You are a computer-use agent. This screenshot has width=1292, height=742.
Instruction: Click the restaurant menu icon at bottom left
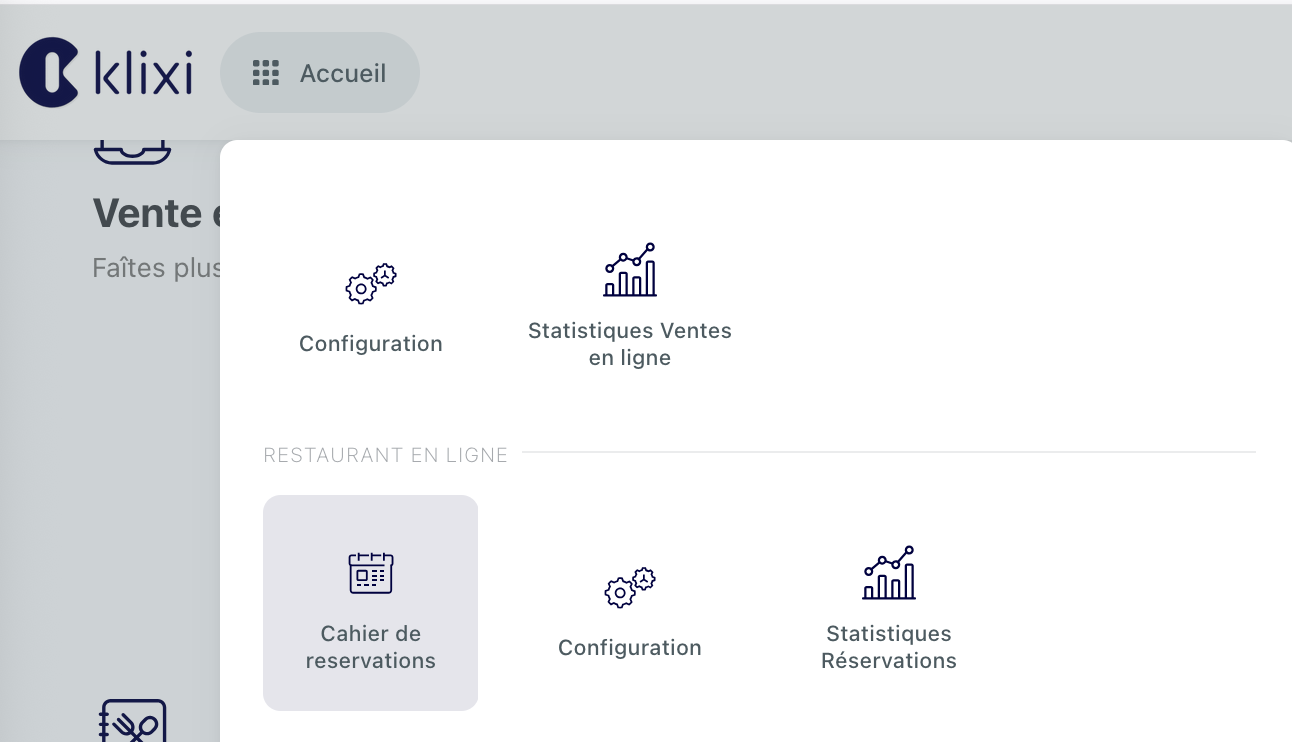click(133, 722)
